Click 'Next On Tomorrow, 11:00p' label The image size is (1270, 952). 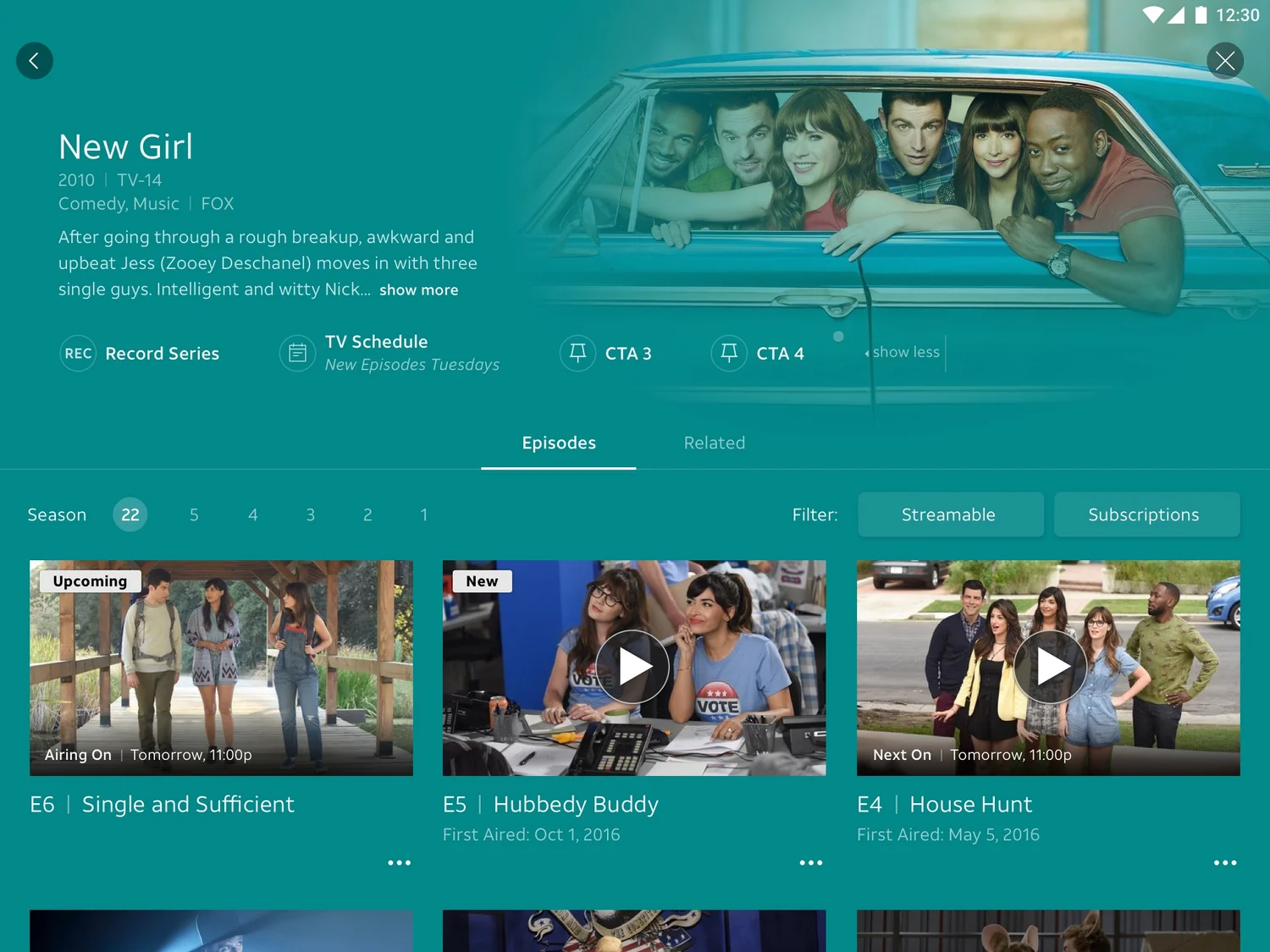[x=972, y=755]
